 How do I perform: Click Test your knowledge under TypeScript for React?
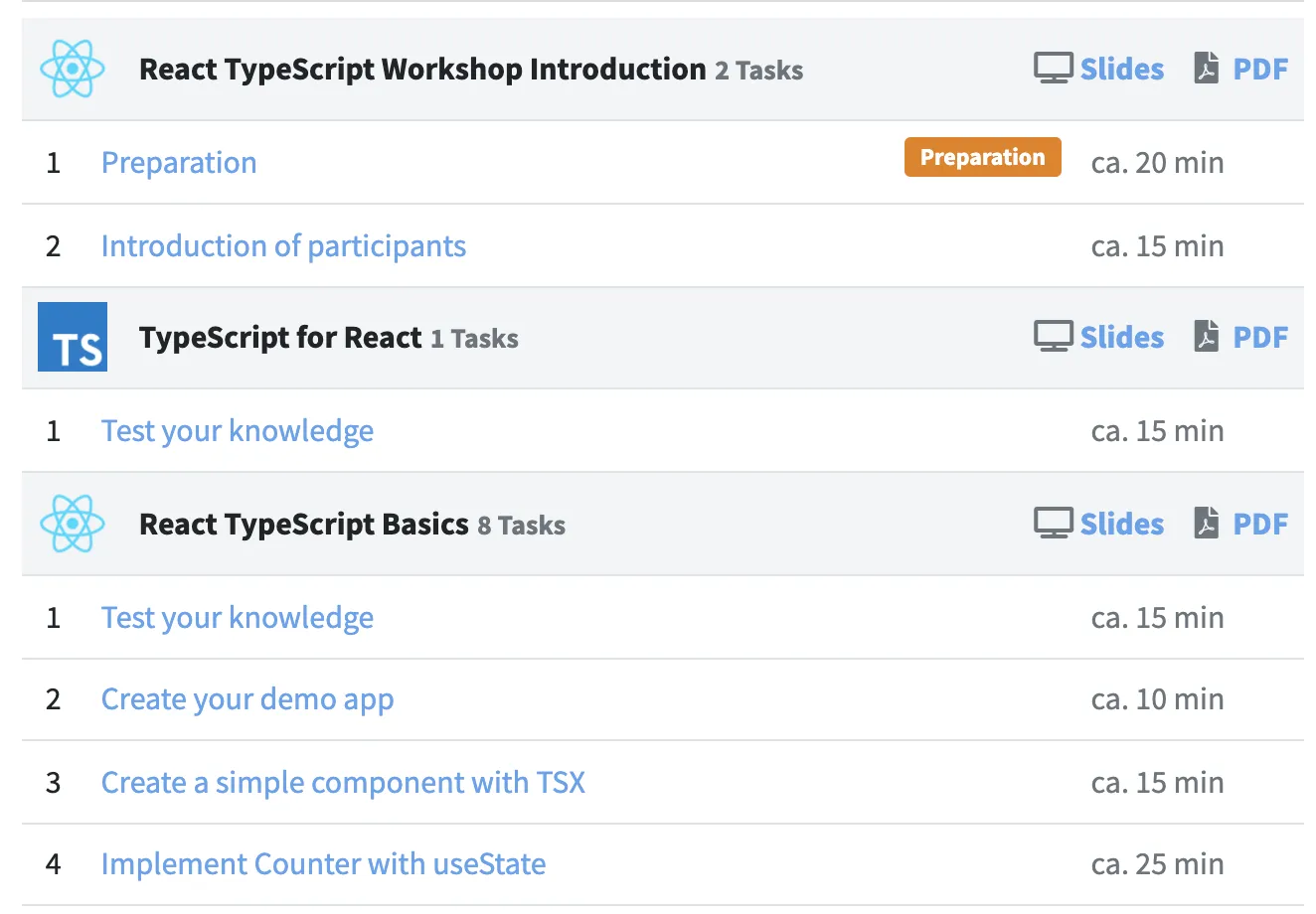[x=237, y=430]
